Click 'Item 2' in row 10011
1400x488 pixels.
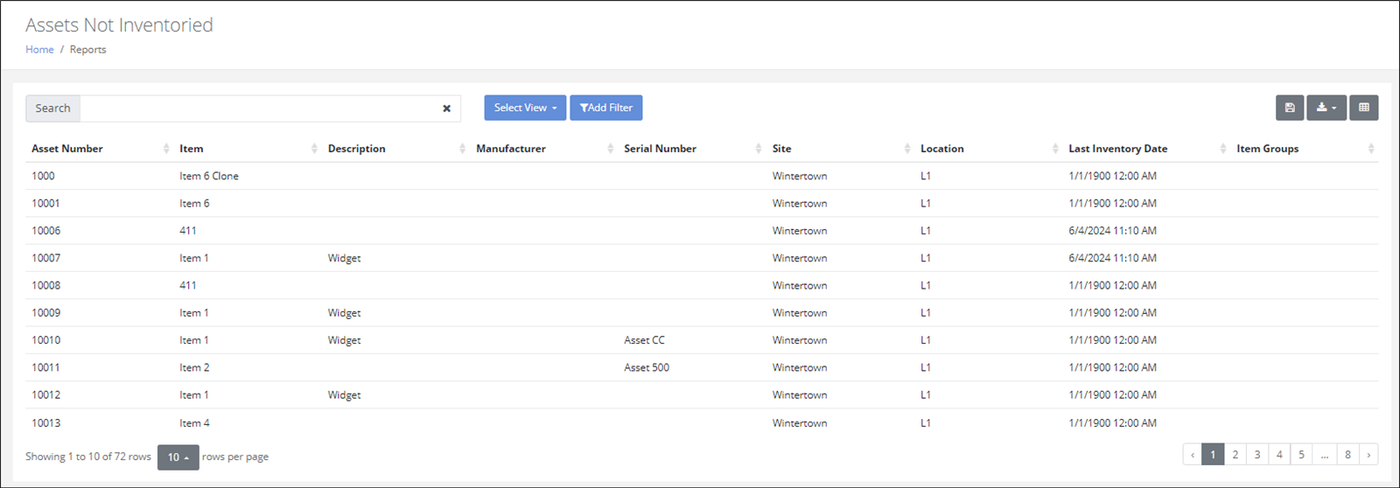pyautogui.click(x=194, y=367)
